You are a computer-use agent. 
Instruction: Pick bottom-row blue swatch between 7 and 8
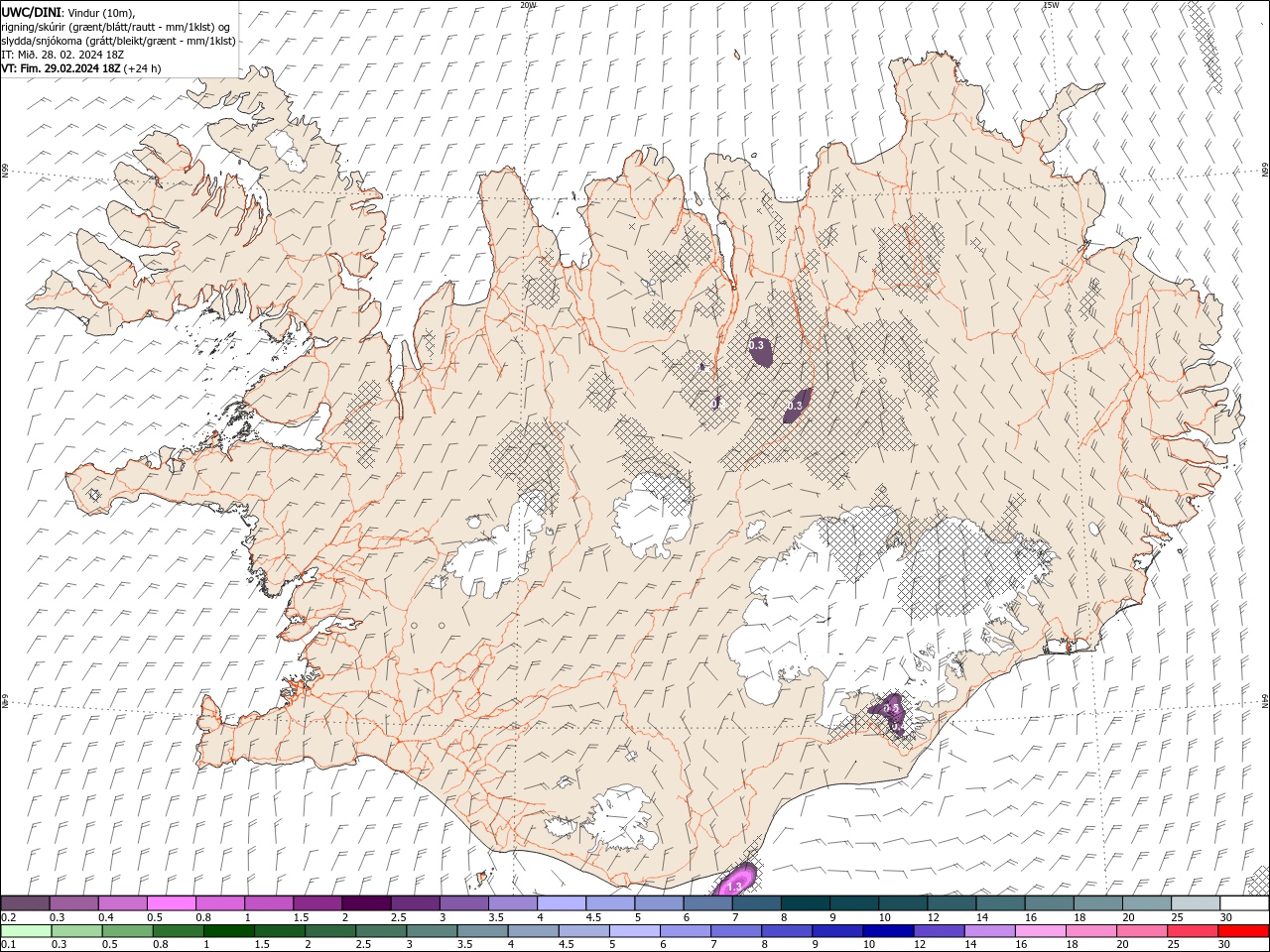point(736,931)
